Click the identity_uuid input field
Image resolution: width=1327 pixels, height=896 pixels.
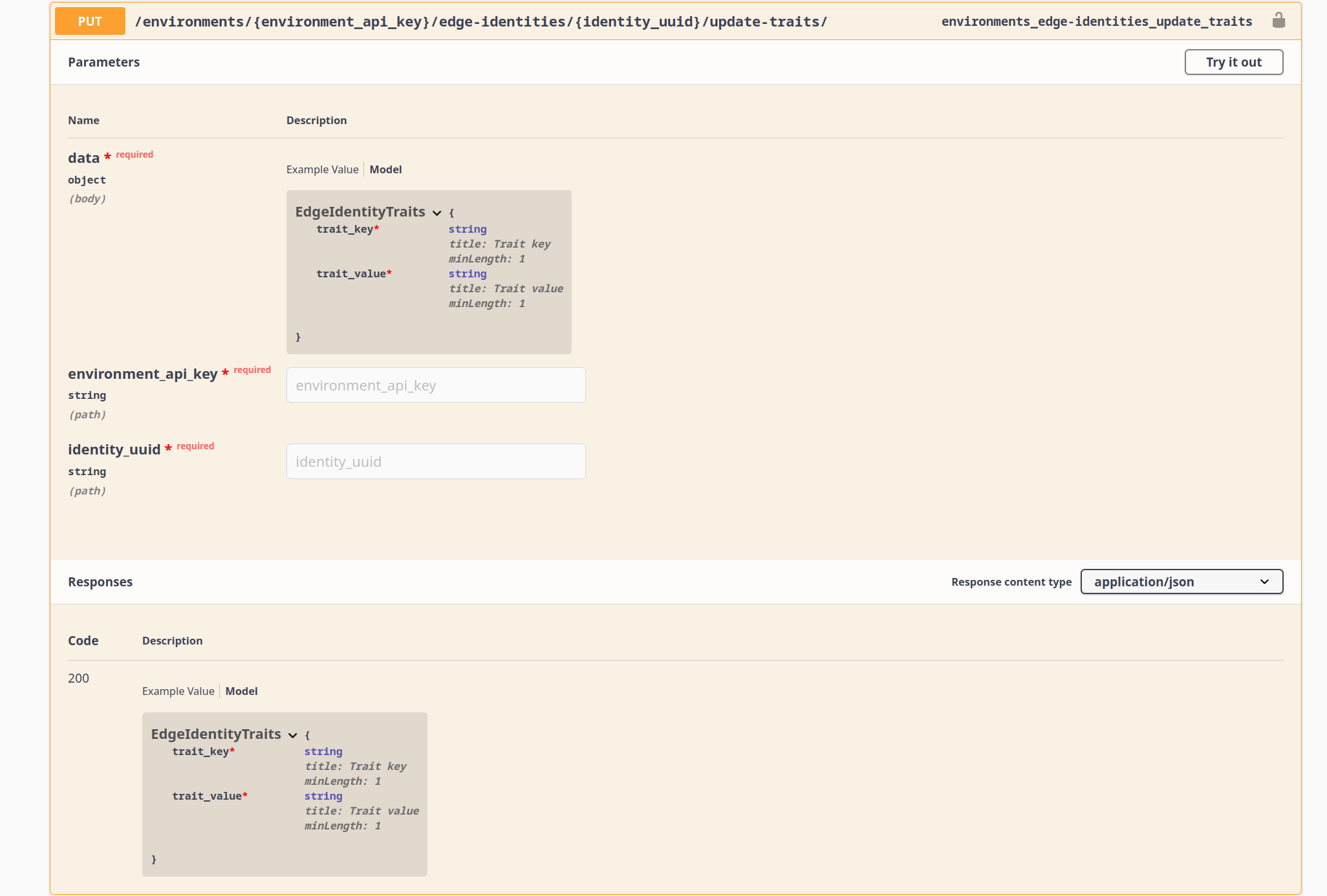click(435, 461)
